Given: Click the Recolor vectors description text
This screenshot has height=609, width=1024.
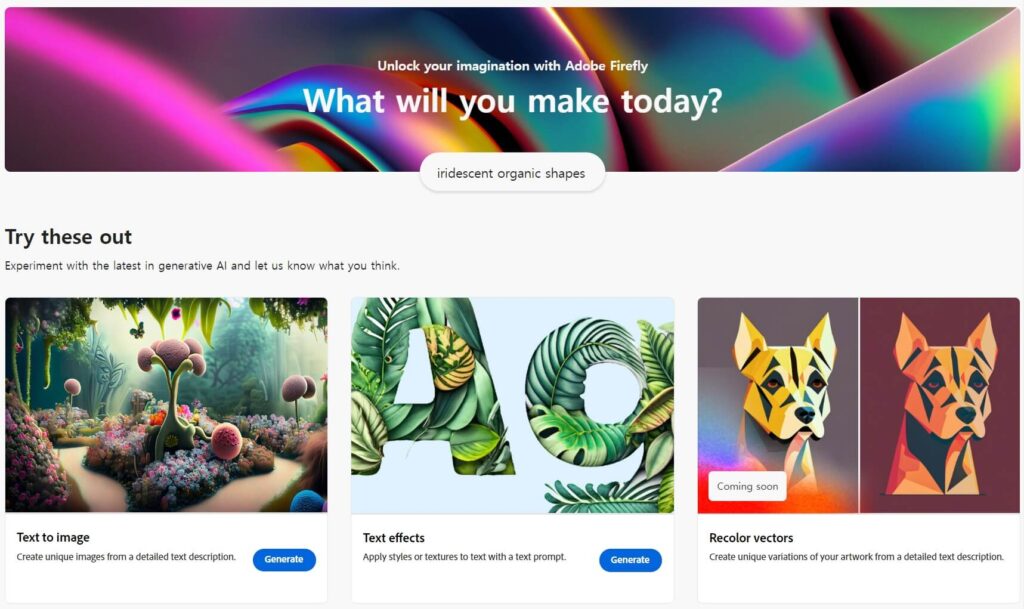Looking at the screenshot, I should pos(856,557).
